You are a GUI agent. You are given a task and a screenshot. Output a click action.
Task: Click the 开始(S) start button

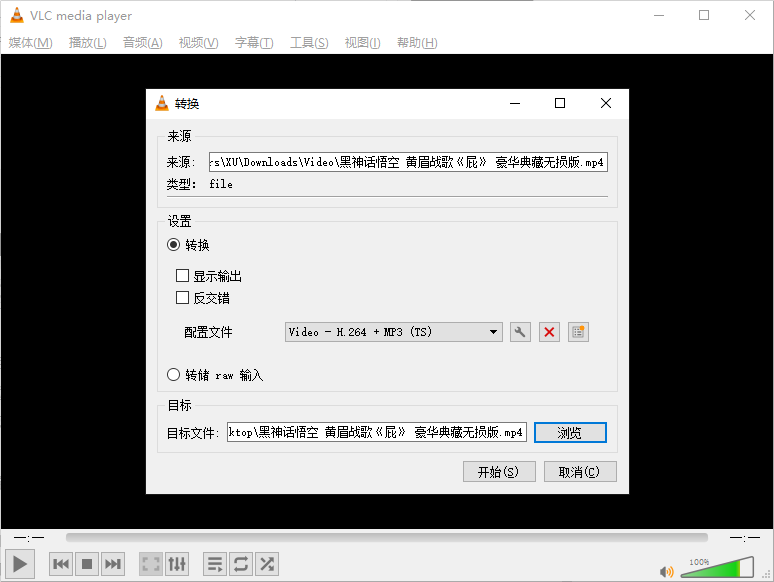pos(499,472)
